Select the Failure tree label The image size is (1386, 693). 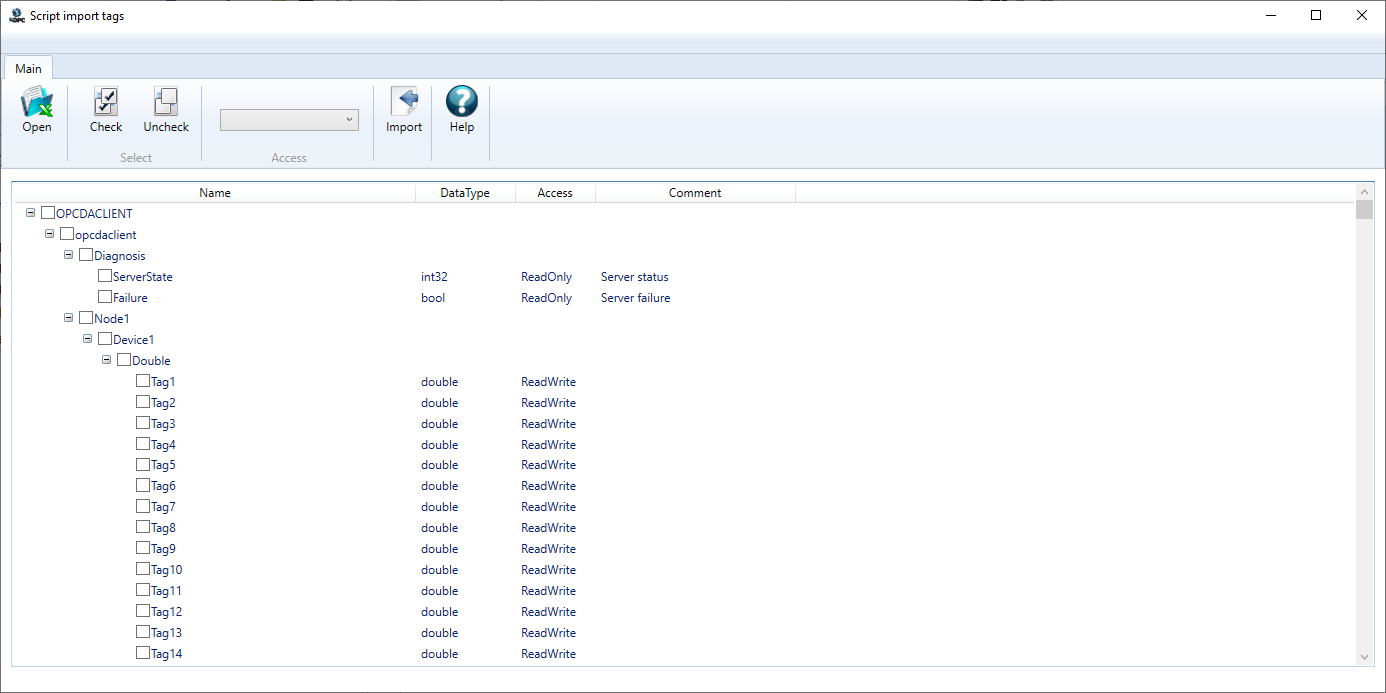point(130,298)
